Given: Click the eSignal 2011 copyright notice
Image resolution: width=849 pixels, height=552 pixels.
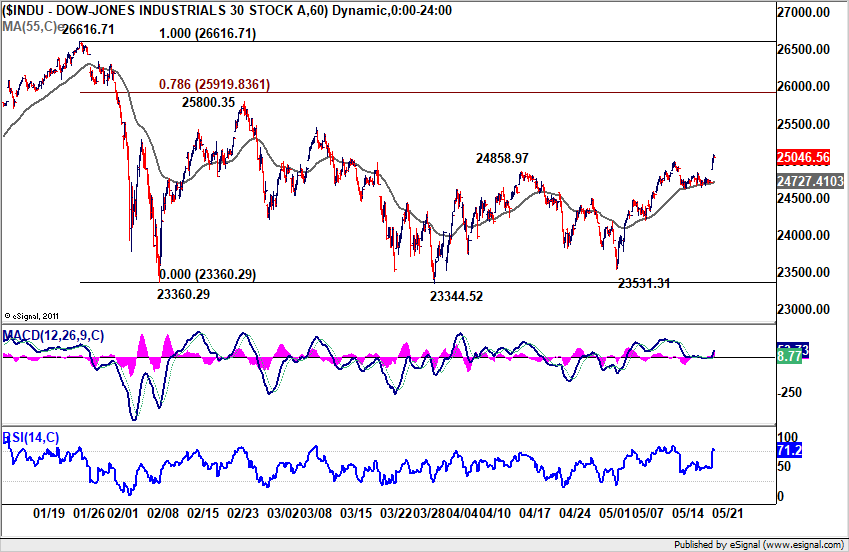Looking at the screenshot, I should (31, 316).
